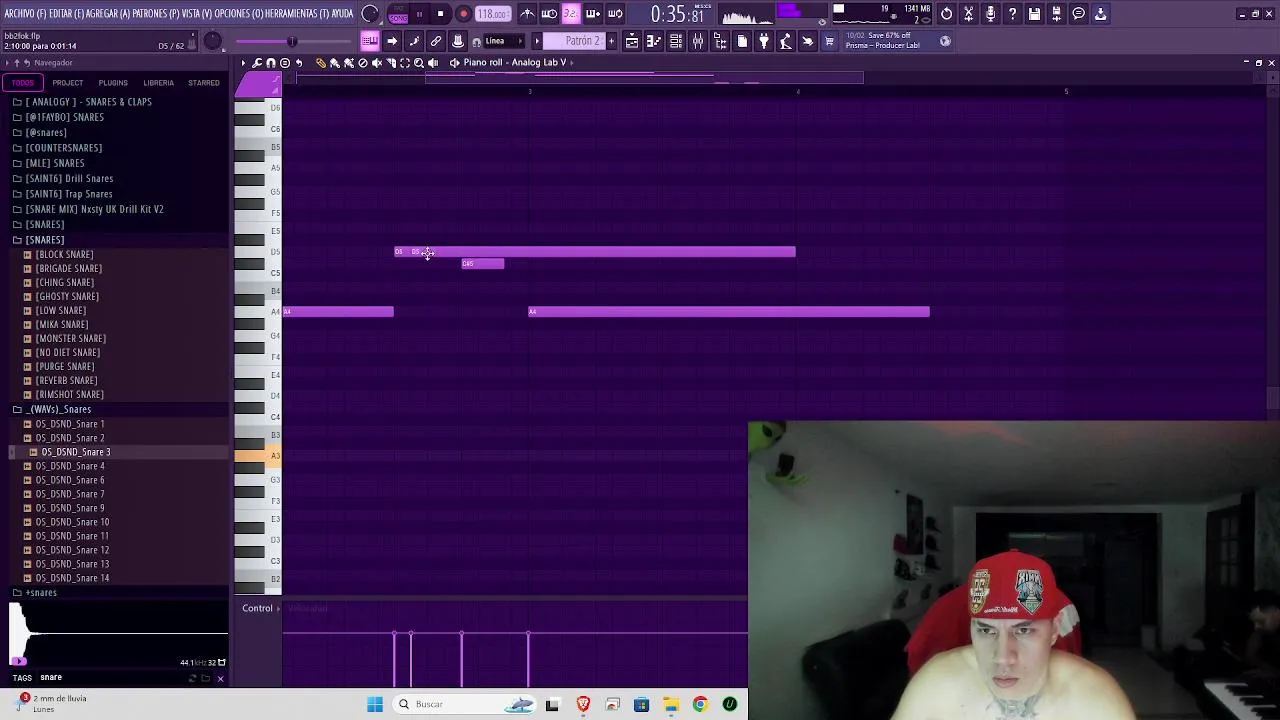This screenshot has width=1280, height=720.
Task: Expand the +snares folder
Action: [41, 593]
